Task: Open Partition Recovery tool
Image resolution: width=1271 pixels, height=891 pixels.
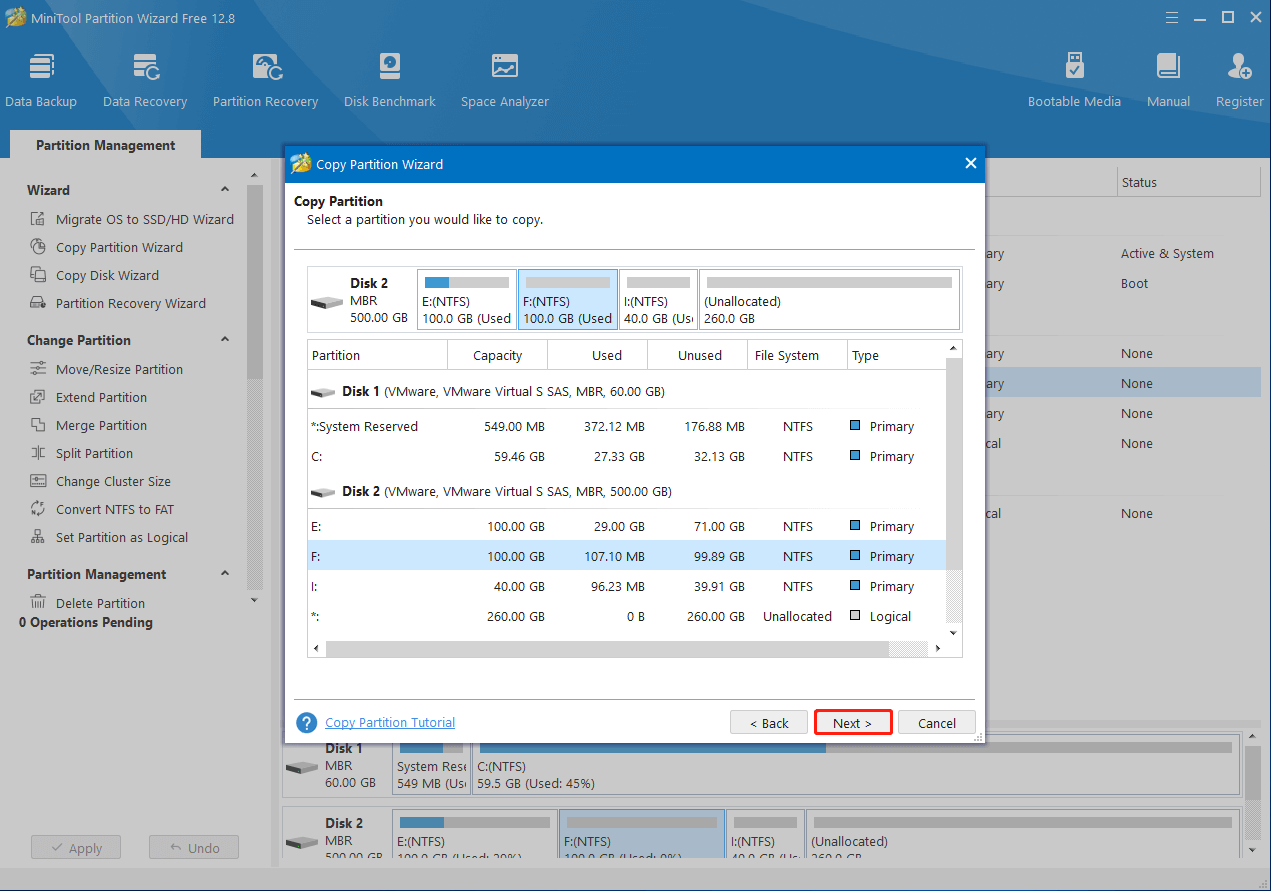Action: click(x=265, y=80)
